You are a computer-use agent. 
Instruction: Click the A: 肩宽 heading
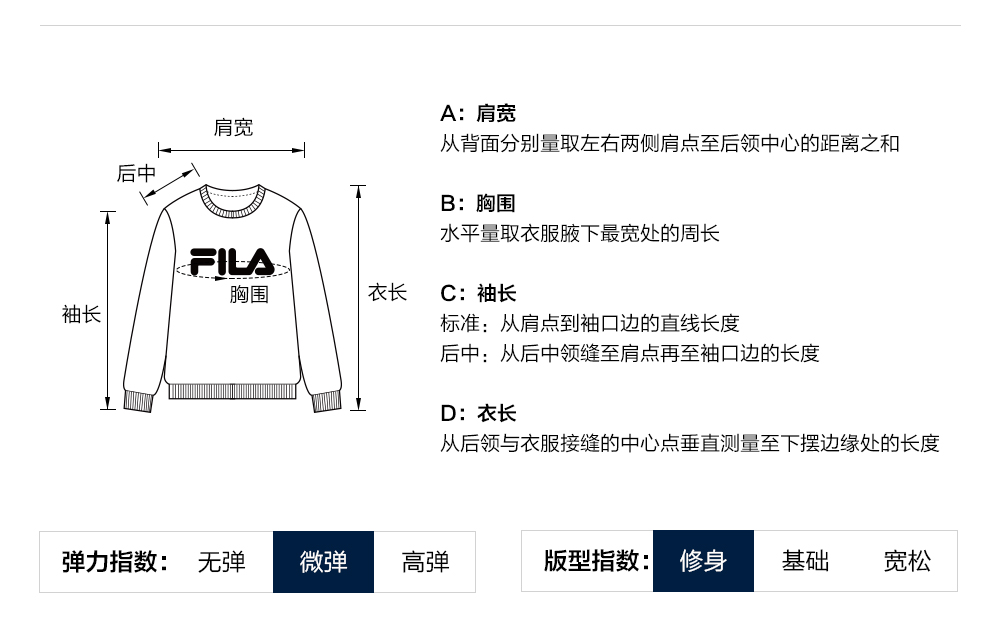(478, 113)
